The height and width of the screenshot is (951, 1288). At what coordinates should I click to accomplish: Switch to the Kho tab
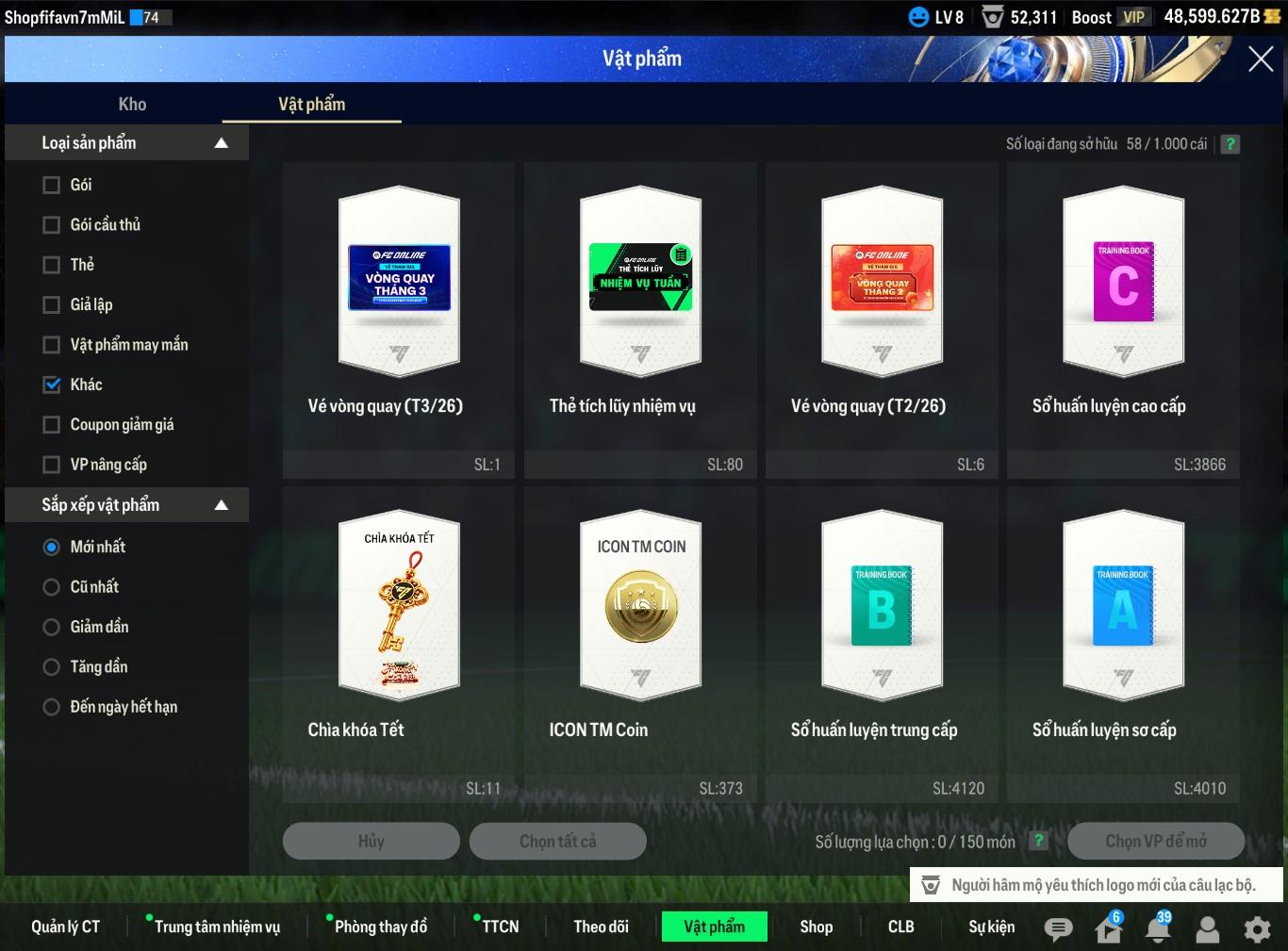[132, 105]
